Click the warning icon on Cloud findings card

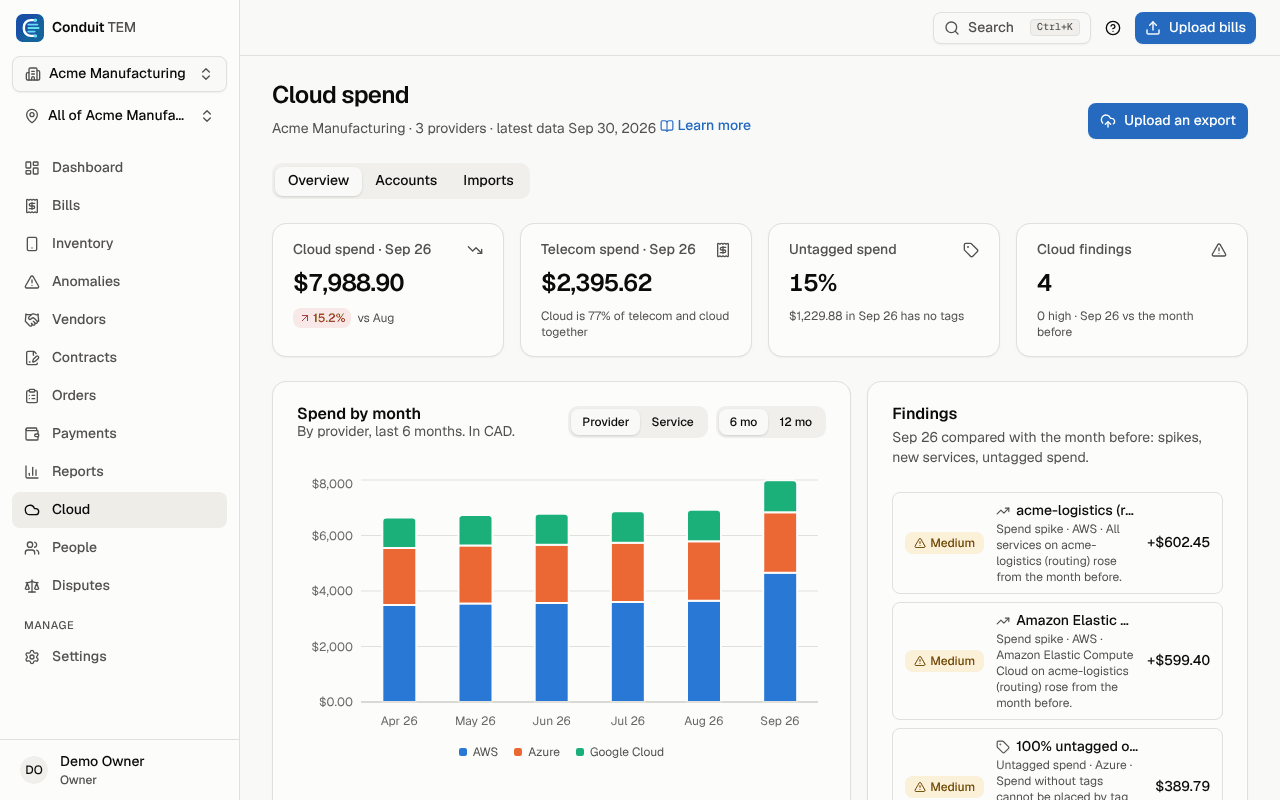[x=1219, y=250]
